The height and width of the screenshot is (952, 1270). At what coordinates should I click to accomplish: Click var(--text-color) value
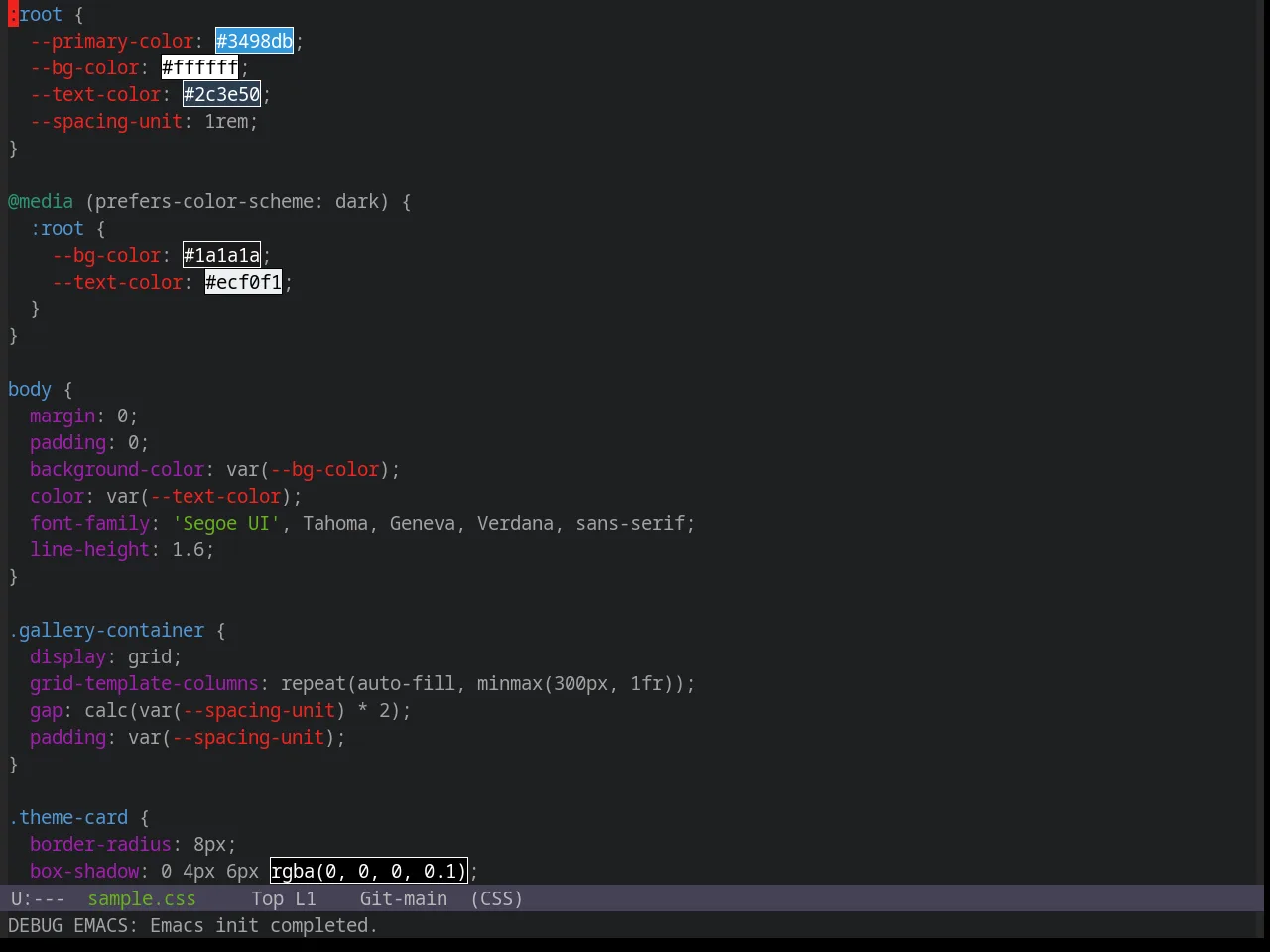(x=198, y=496)
